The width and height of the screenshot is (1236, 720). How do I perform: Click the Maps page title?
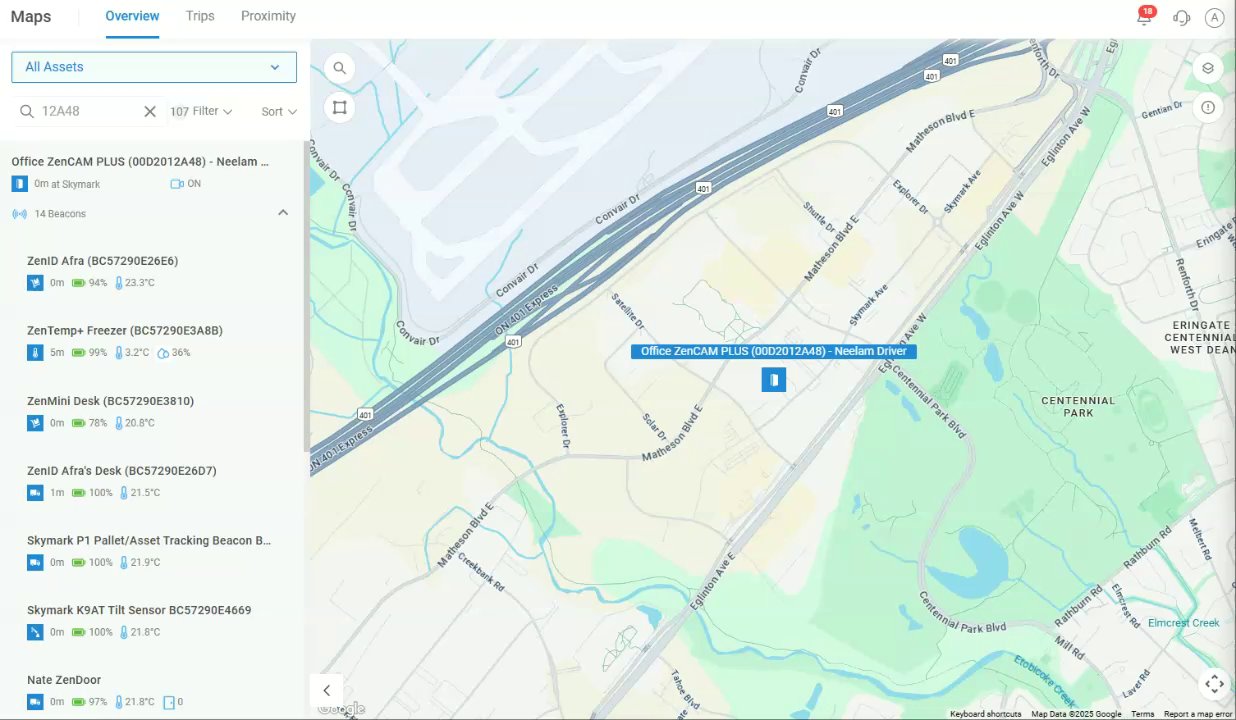tap(31, 16)
